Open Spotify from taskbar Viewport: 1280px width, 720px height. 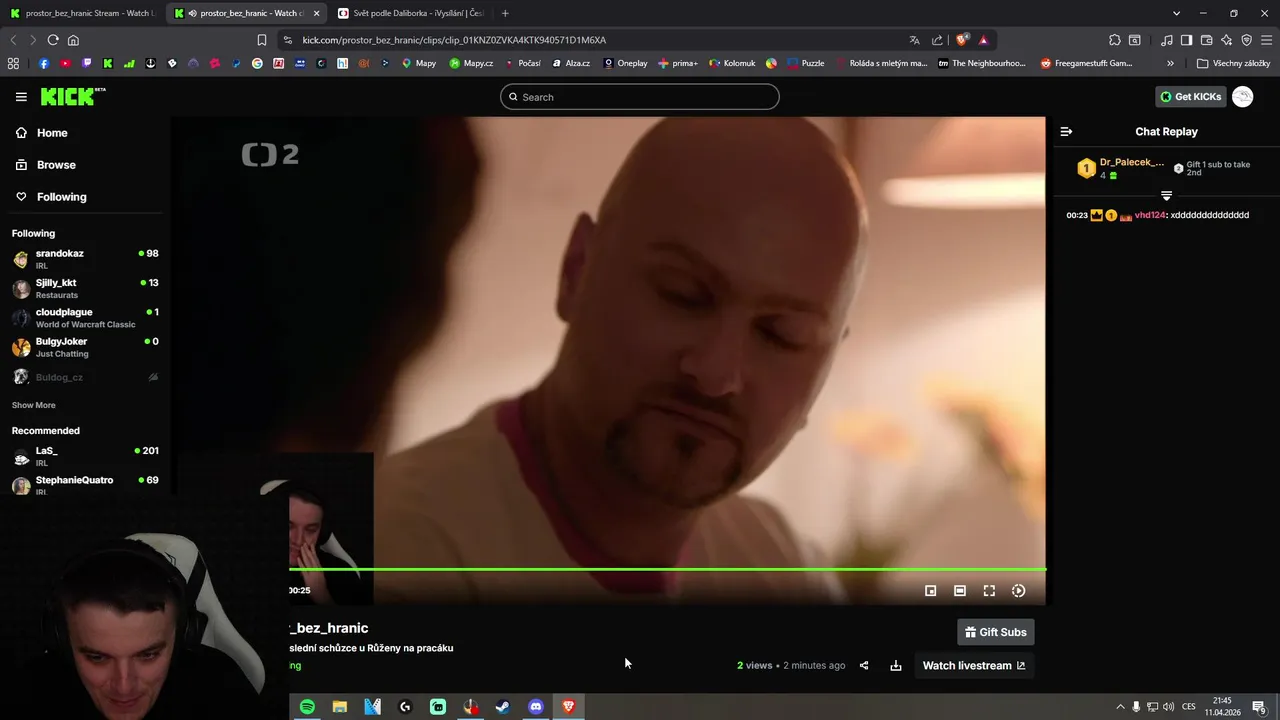click(307, 707)
